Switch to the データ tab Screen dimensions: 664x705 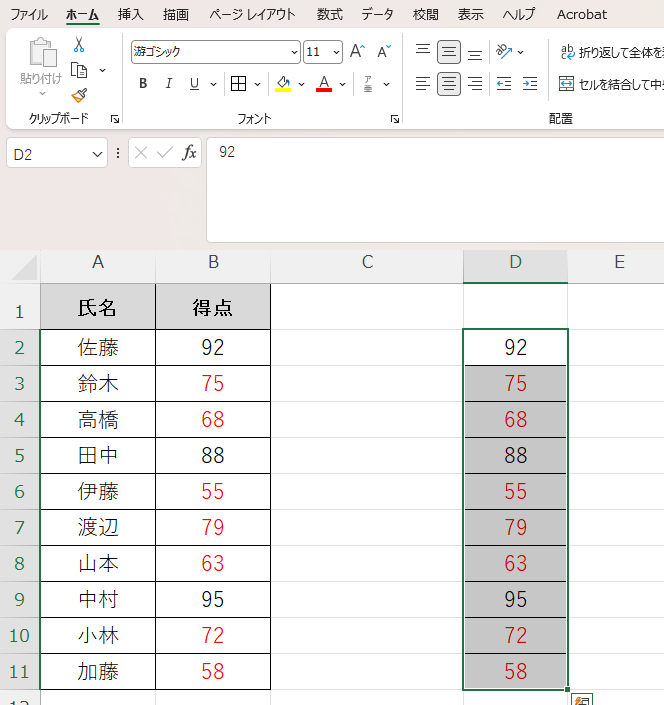(378, 14)
